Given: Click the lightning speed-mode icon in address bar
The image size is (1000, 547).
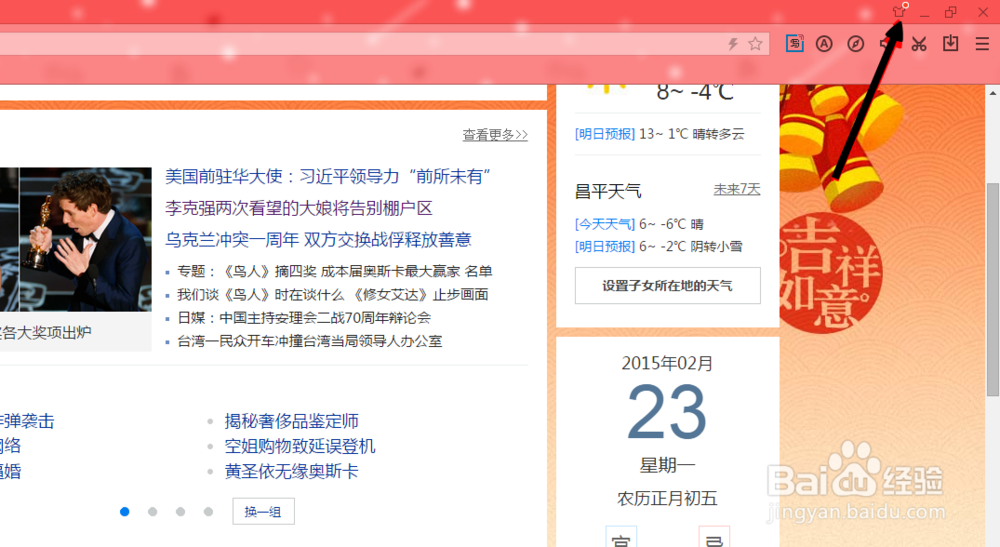Looking at the screenshot, I should (x=733, y=44).
